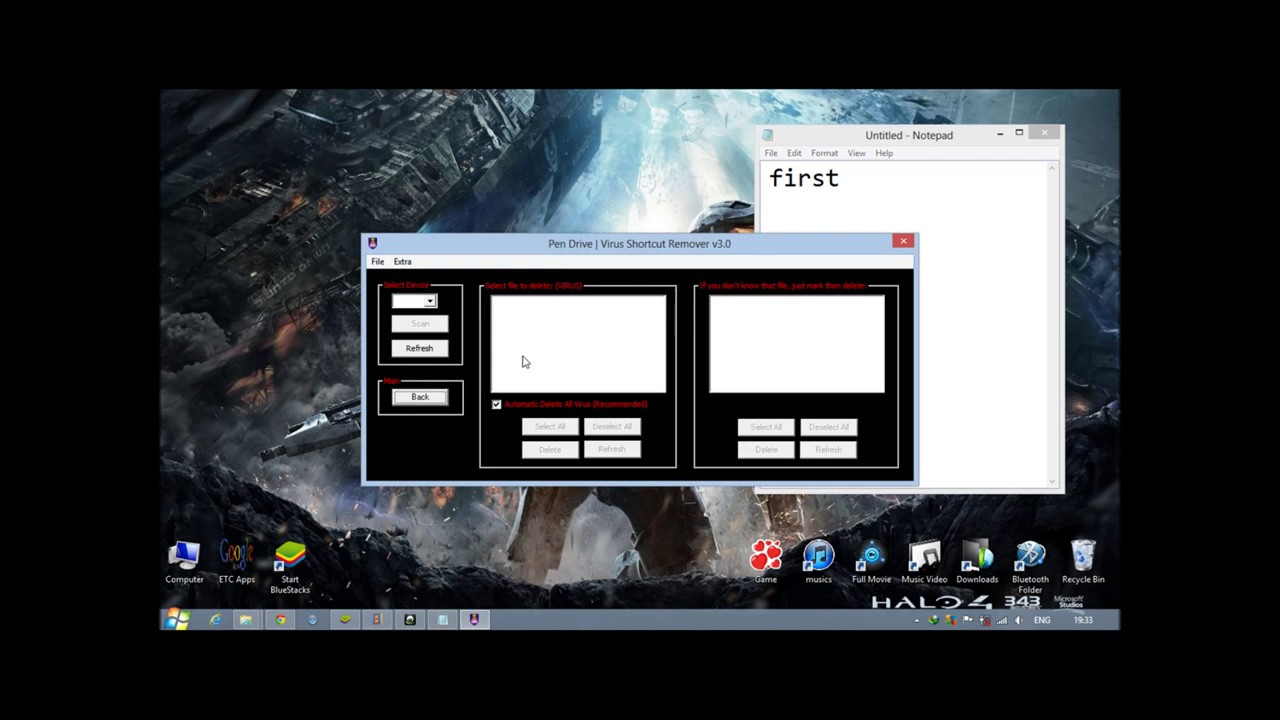This screenshot has width=1280, height=720.
Task: Toggle Automatic Delete All Virus checkbox
Action: pyautogui.click(x=497, y=404)
